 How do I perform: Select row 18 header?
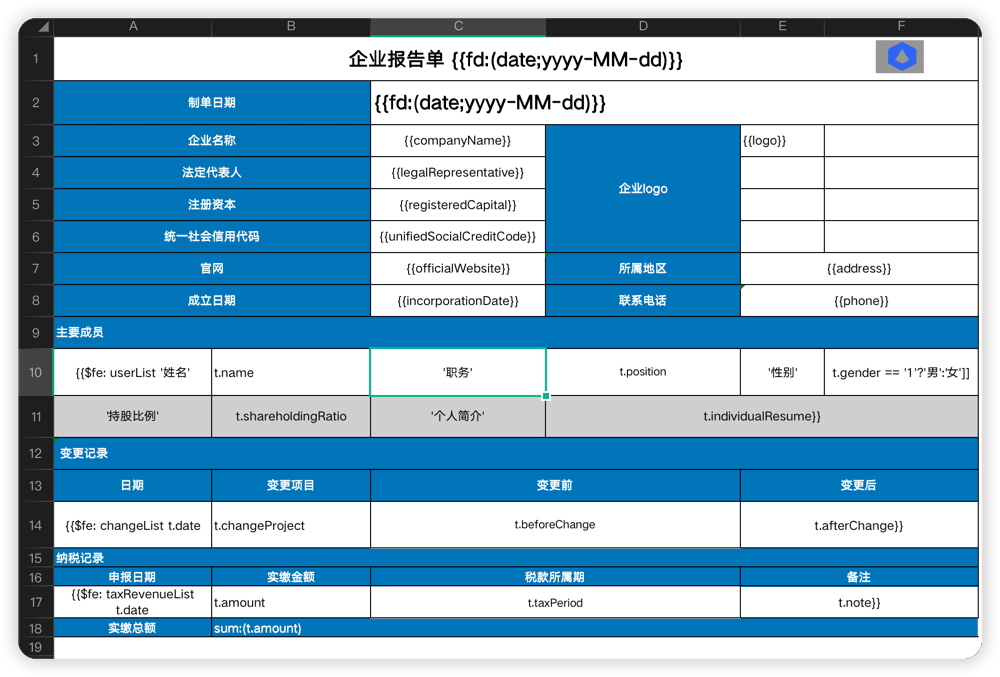coord(36,628)
